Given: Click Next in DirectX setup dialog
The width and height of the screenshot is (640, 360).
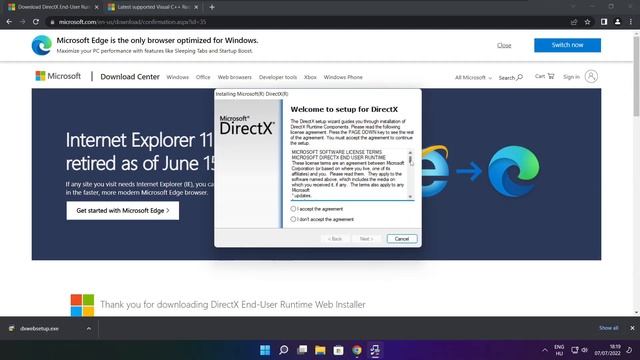Looking at the screenshot, I should pyautogui.click(x=366, y=239).
